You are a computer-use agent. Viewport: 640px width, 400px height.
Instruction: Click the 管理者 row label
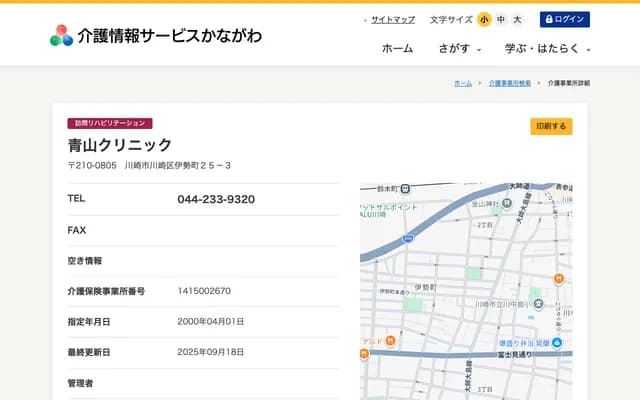coord(80,383)
